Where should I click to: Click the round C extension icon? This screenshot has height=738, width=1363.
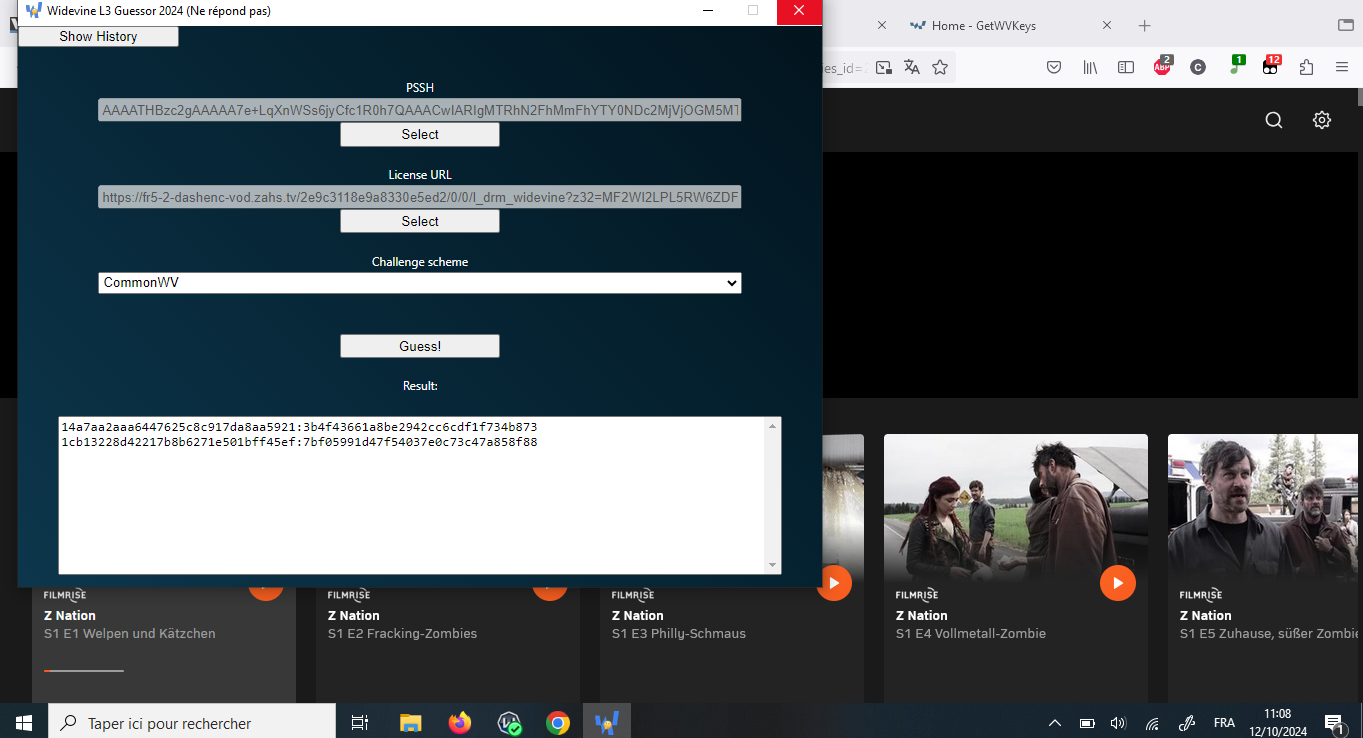coord(1198,67)
